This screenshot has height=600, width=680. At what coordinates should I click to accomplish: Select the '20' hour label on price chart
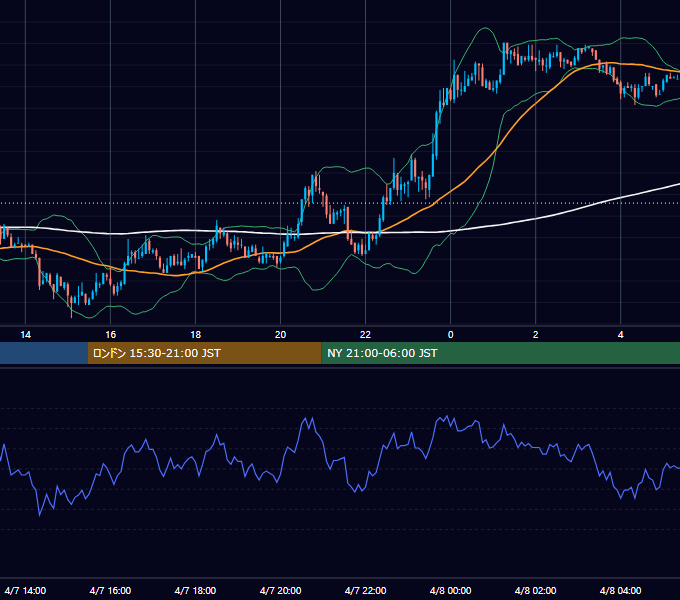click(x=281, y=335)
